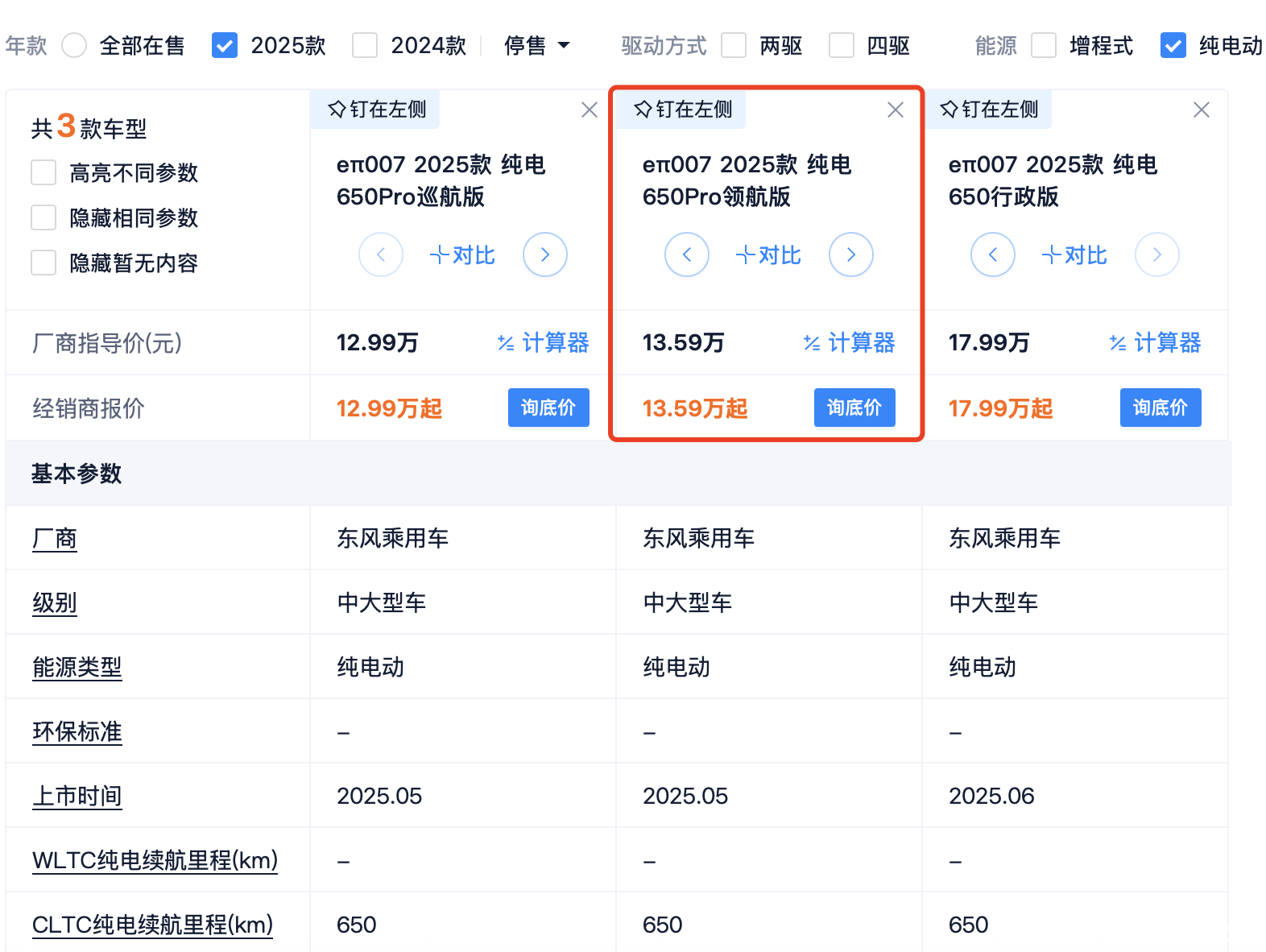Click 询底价 for 17.99万起 model

pyautogui.click(x=1160, y=408)
